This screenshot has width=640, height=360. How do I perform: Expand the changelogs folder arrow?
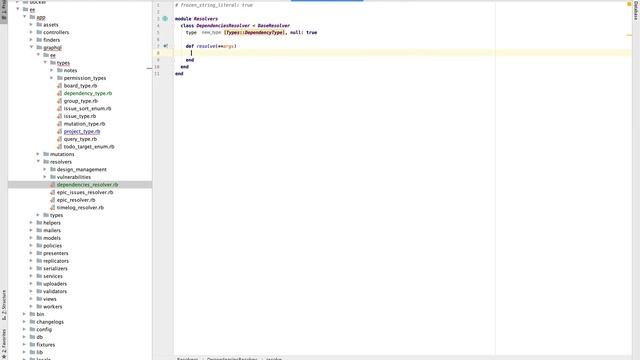tap(24, 322)
